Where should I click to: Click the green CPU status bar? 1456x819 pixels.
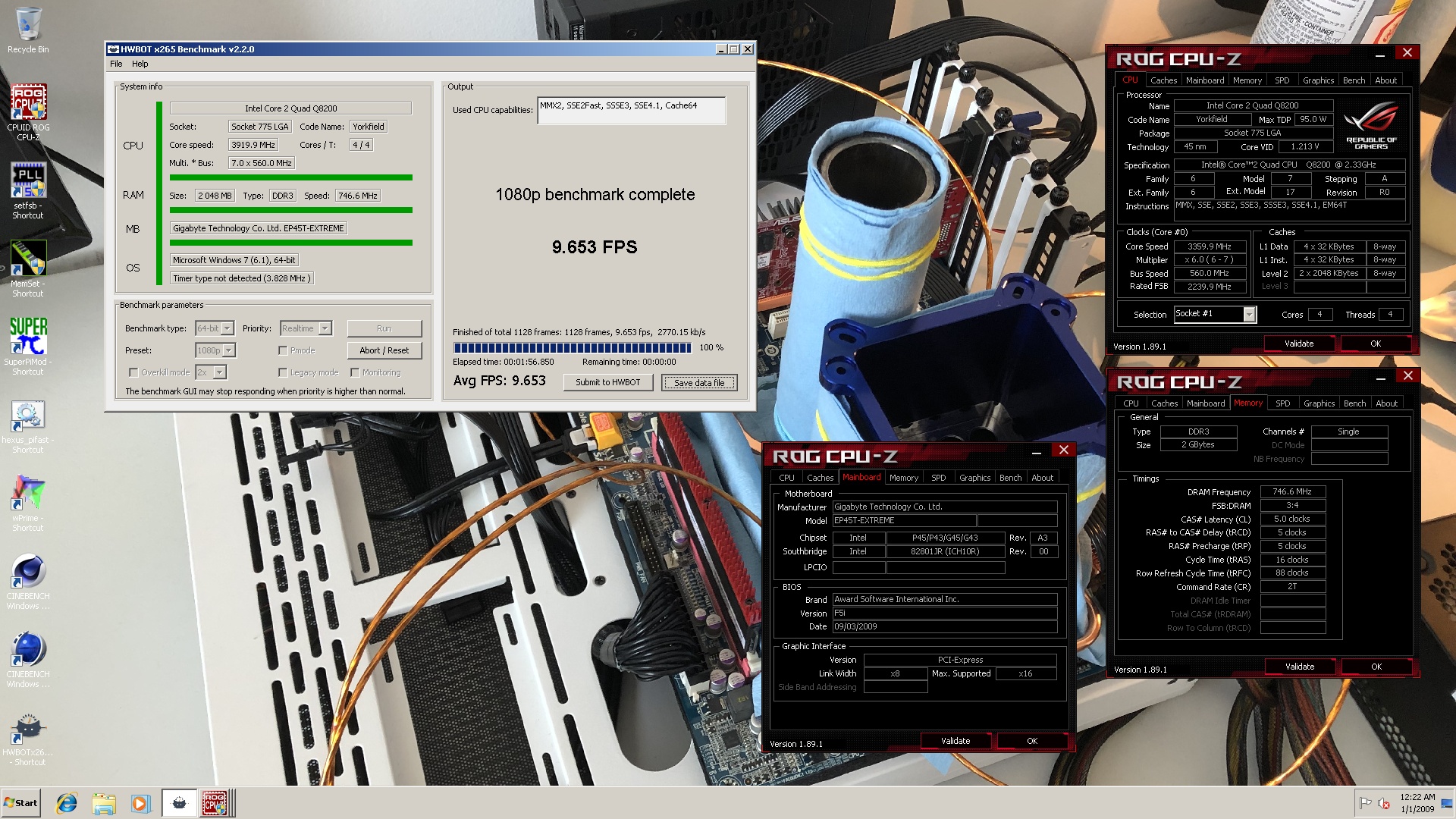[x=291, y=177]
